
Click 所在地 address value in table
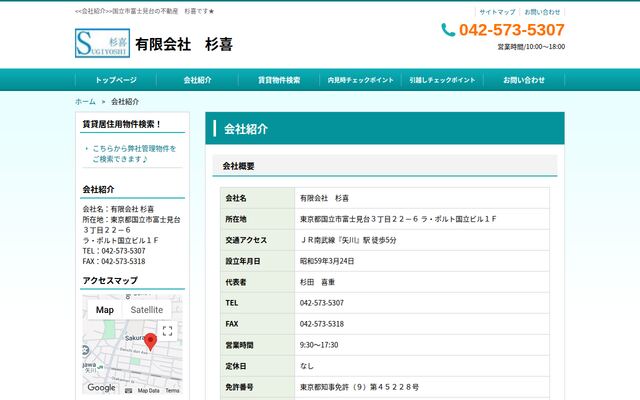pyautogui.click(x=398, y=219)
